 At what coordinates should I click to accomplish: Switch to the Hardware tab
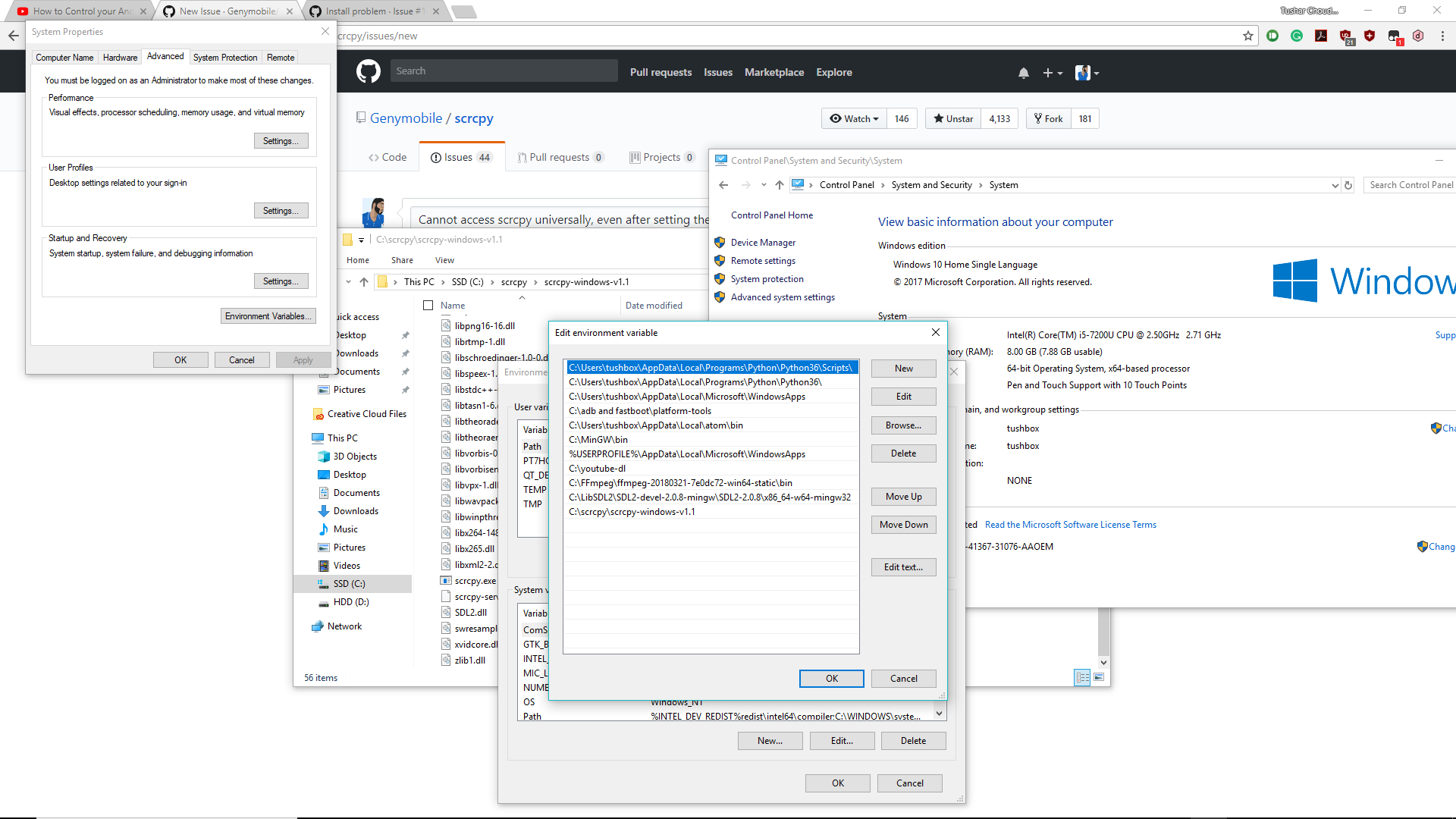120,58
